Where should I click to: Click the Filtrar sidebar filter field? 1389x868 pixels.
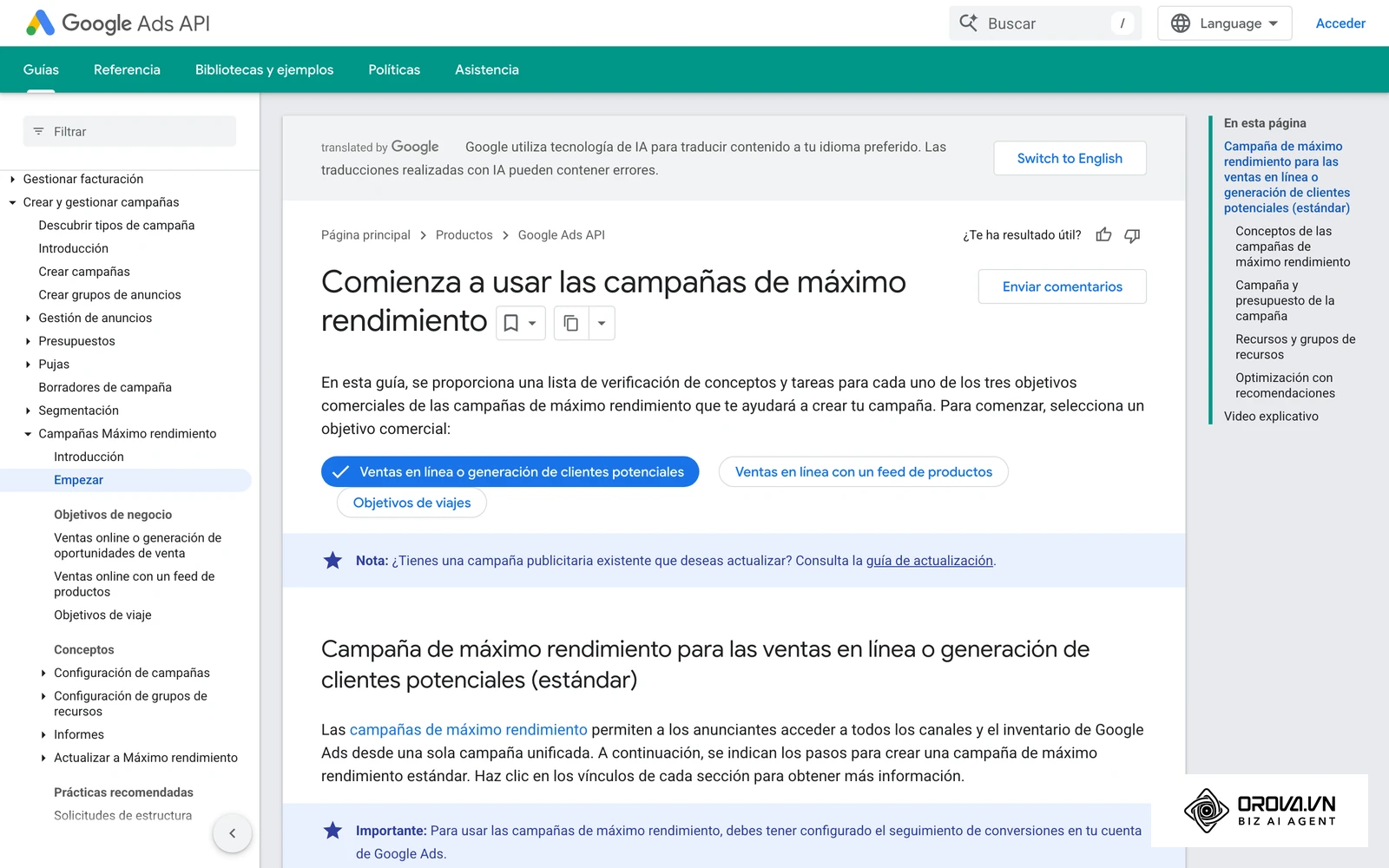pos(129,131)
